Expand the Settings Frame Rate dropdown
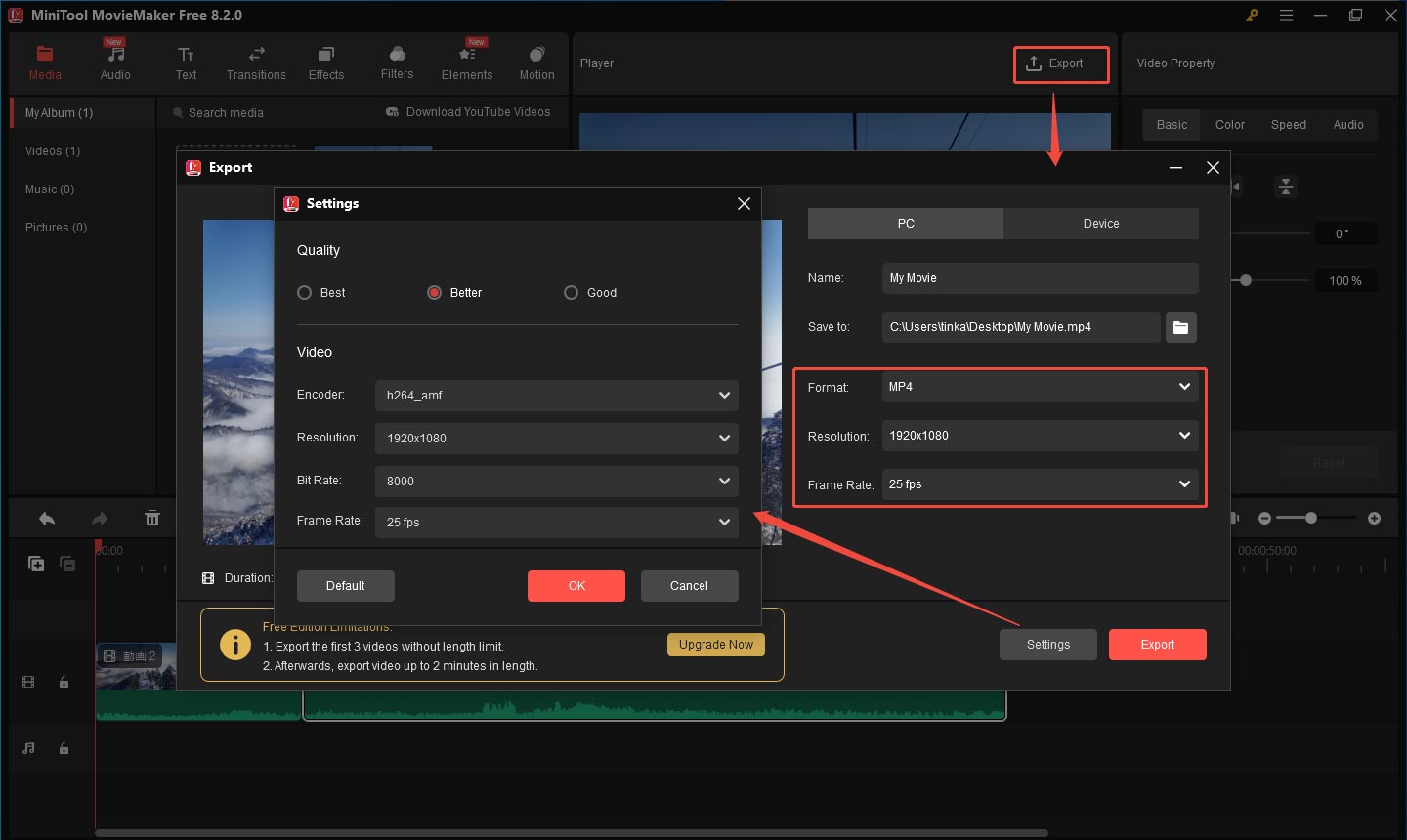 click(556, 523)
